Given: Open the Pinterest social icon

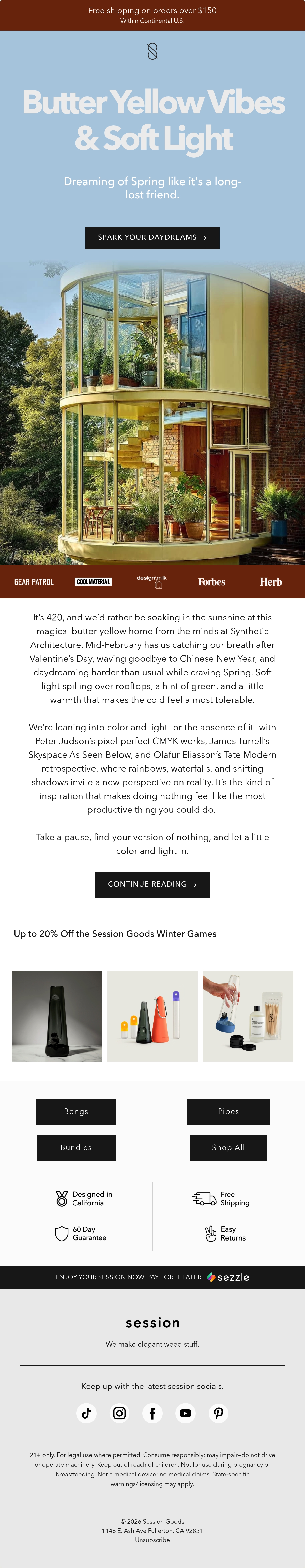Looking at the screenshot, I should point(219,1413).
